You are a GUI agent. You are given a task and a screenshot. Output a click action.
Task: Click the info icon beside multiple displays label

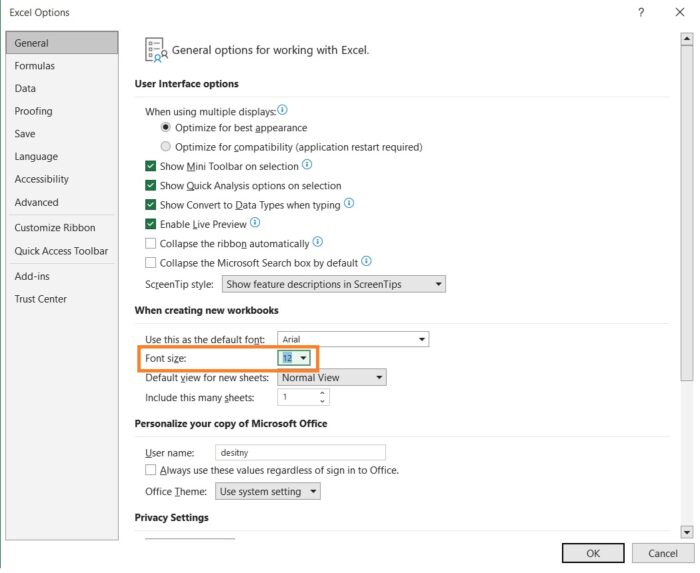click(282, 110)
